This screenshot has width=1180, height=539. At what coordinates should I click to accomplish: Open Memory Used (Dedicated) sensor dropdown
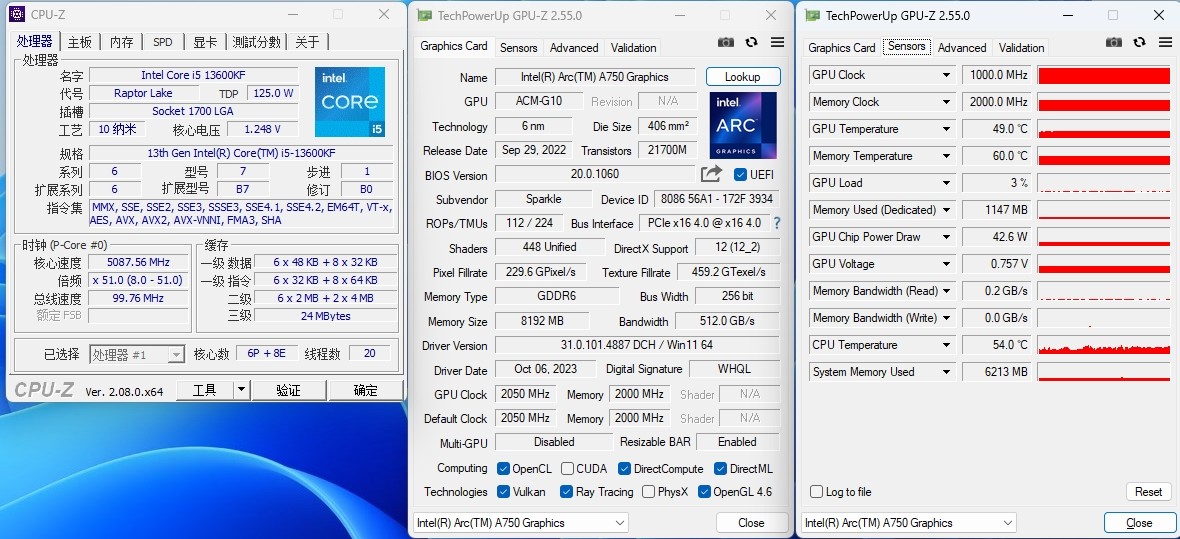click(946, 210)
